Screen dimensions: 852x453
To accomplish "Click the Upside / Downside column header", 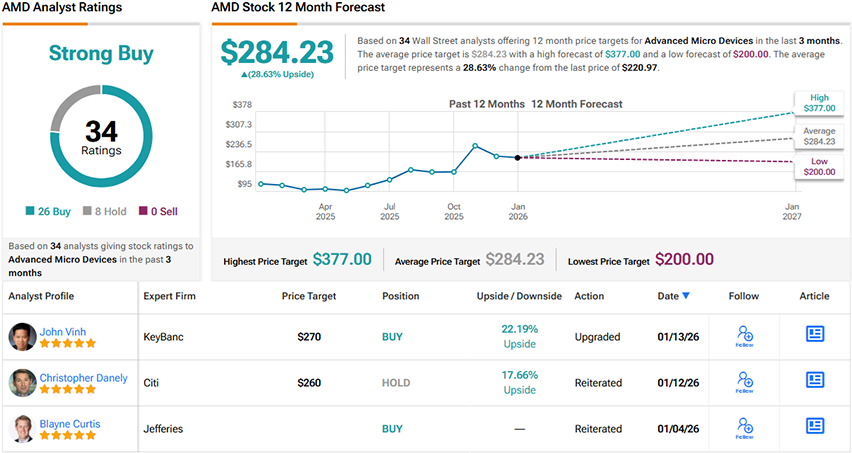I will 519,296.
